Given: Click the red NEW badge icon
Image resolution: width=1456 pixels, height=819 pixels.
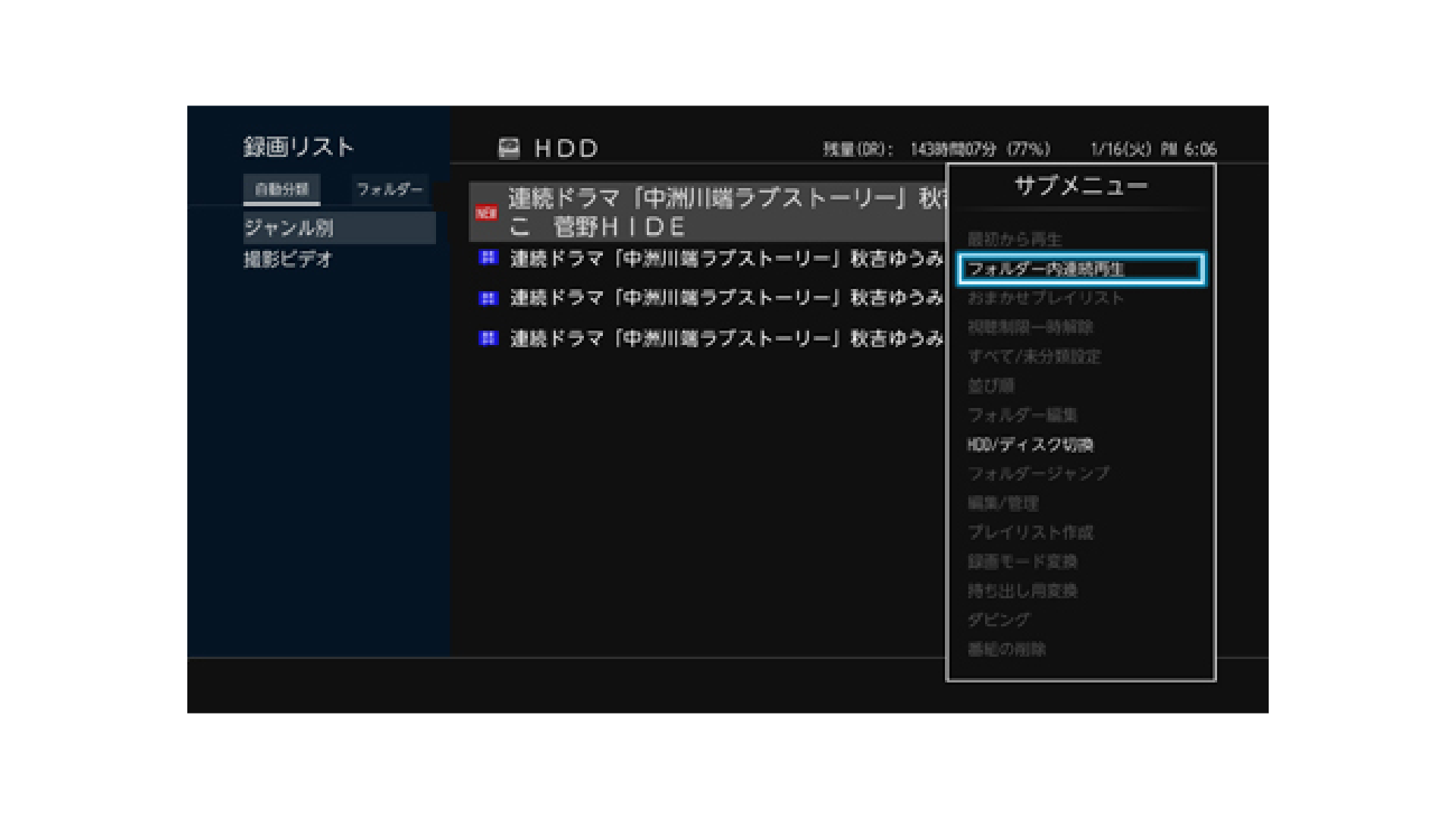Looking at the screenshot, I should pyautogui.click(x=486, y=213).
